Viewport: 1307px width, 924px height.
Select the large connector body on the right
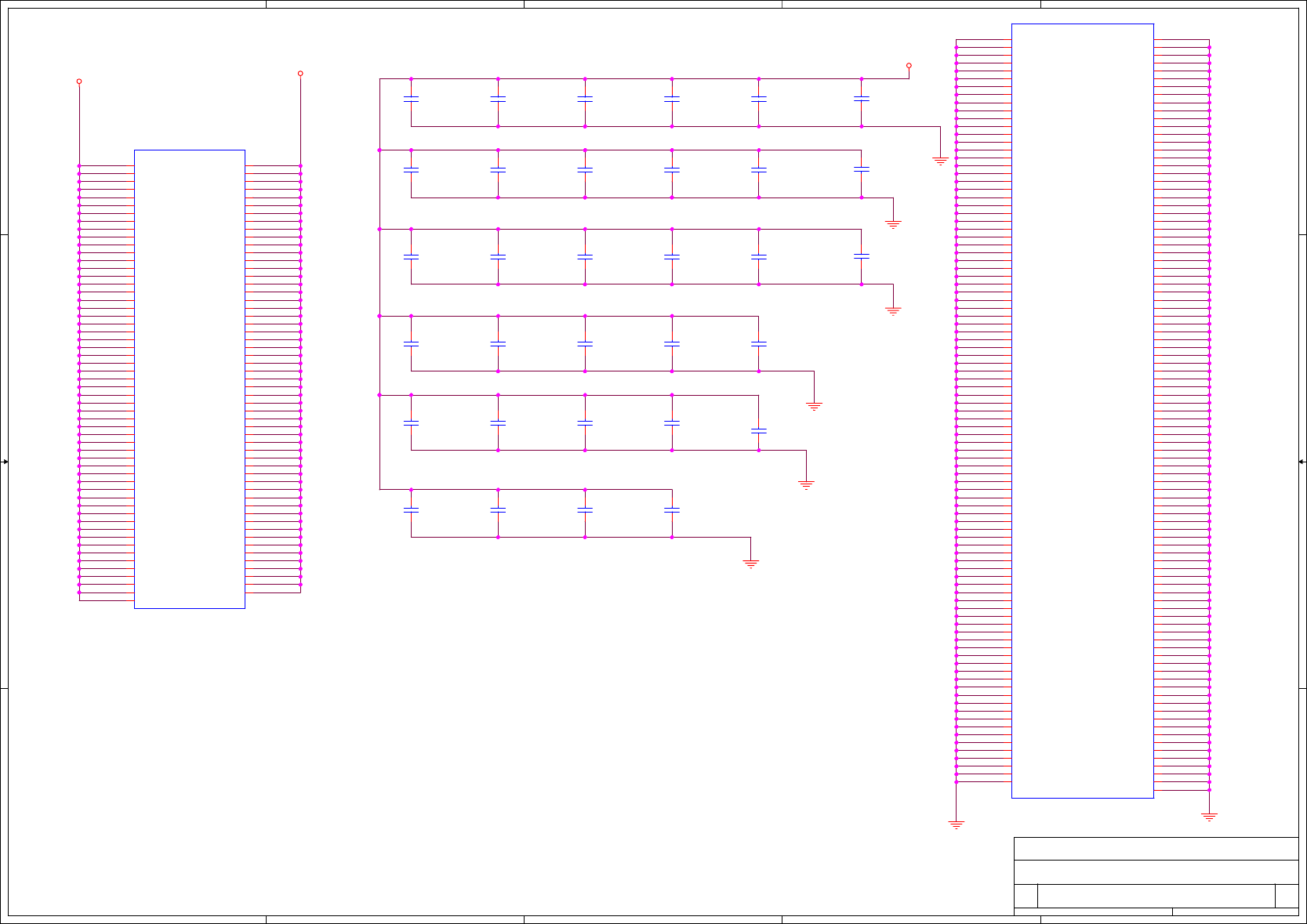1082,411
